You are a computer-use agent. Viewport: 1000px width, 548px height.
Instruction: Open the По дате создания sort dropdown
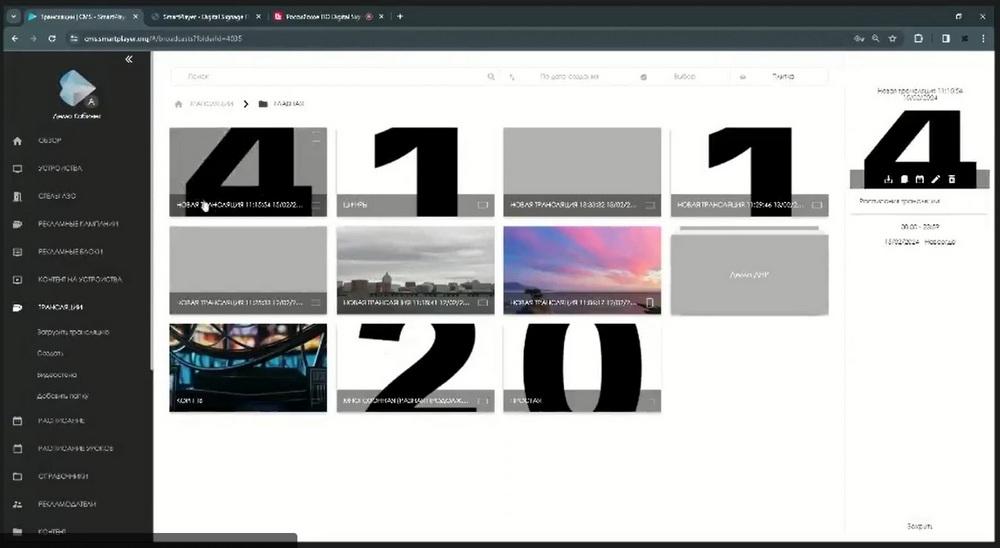(x=568, y=77)
